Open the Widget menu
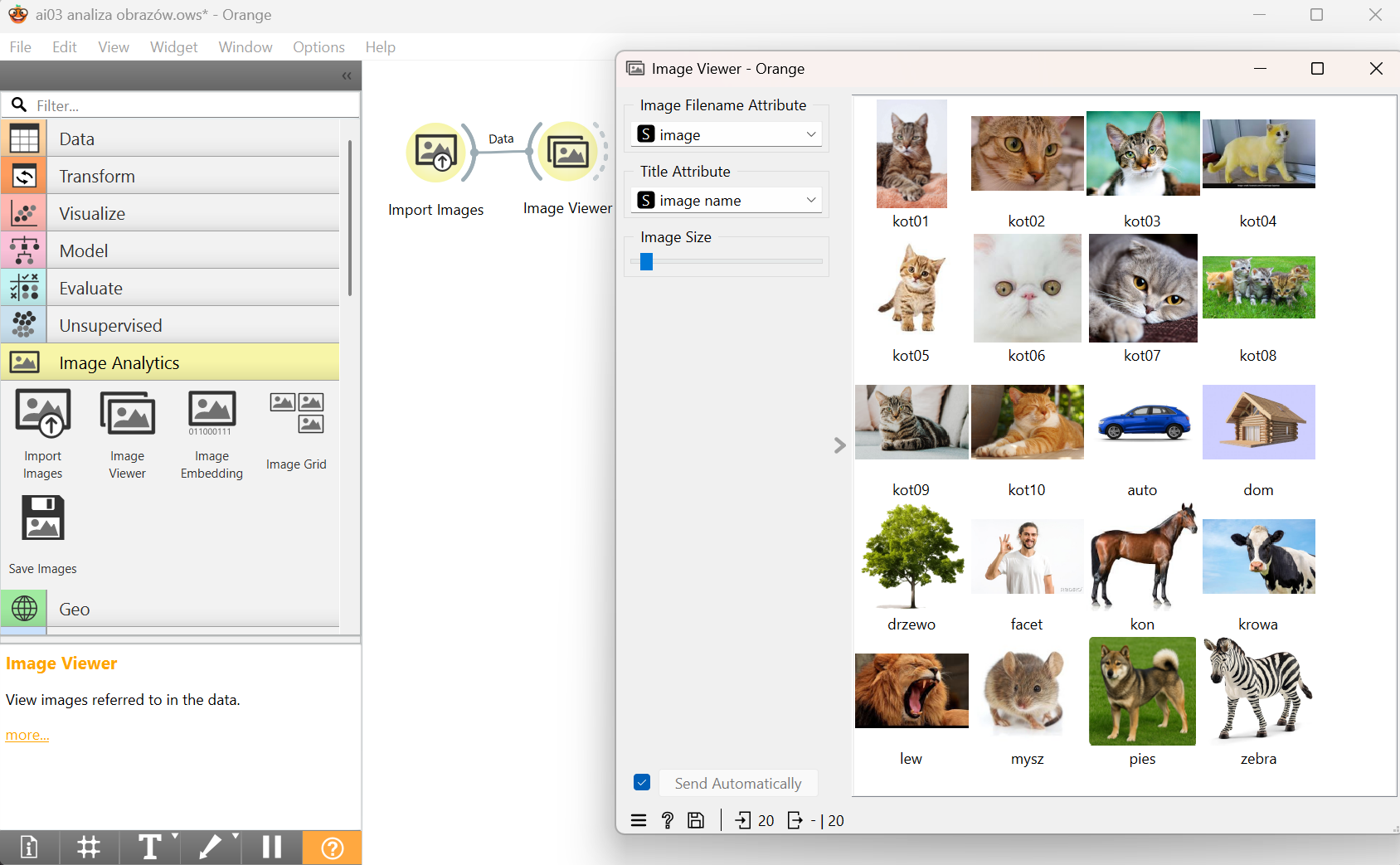Viewport: 1400px width, 865px height. pos(173,47)
